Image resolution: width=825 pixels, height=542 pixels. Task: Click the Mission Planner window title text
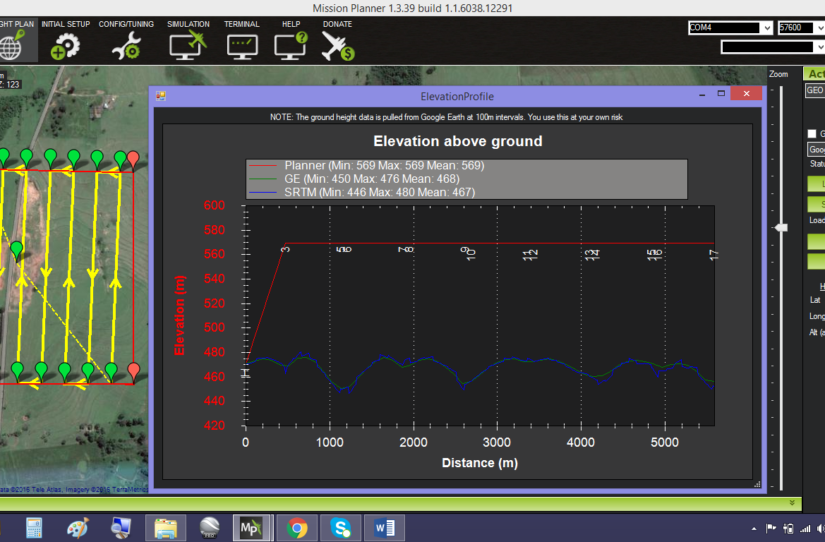coord(412,8)
